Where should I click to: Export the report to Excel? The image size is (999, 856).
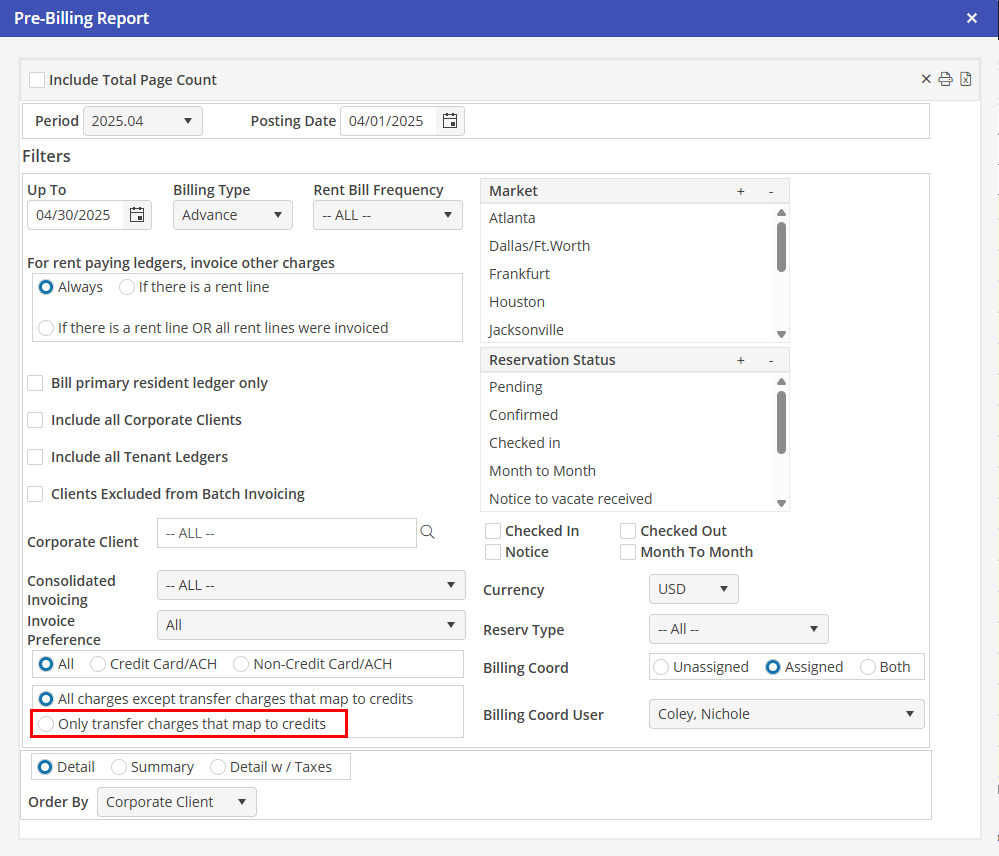tap(965, 80)
